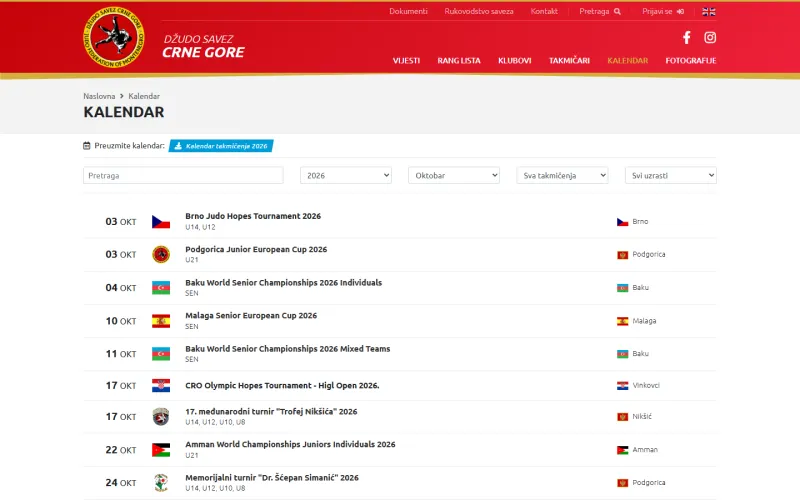Open the Dokumenti link

[409, 11]
